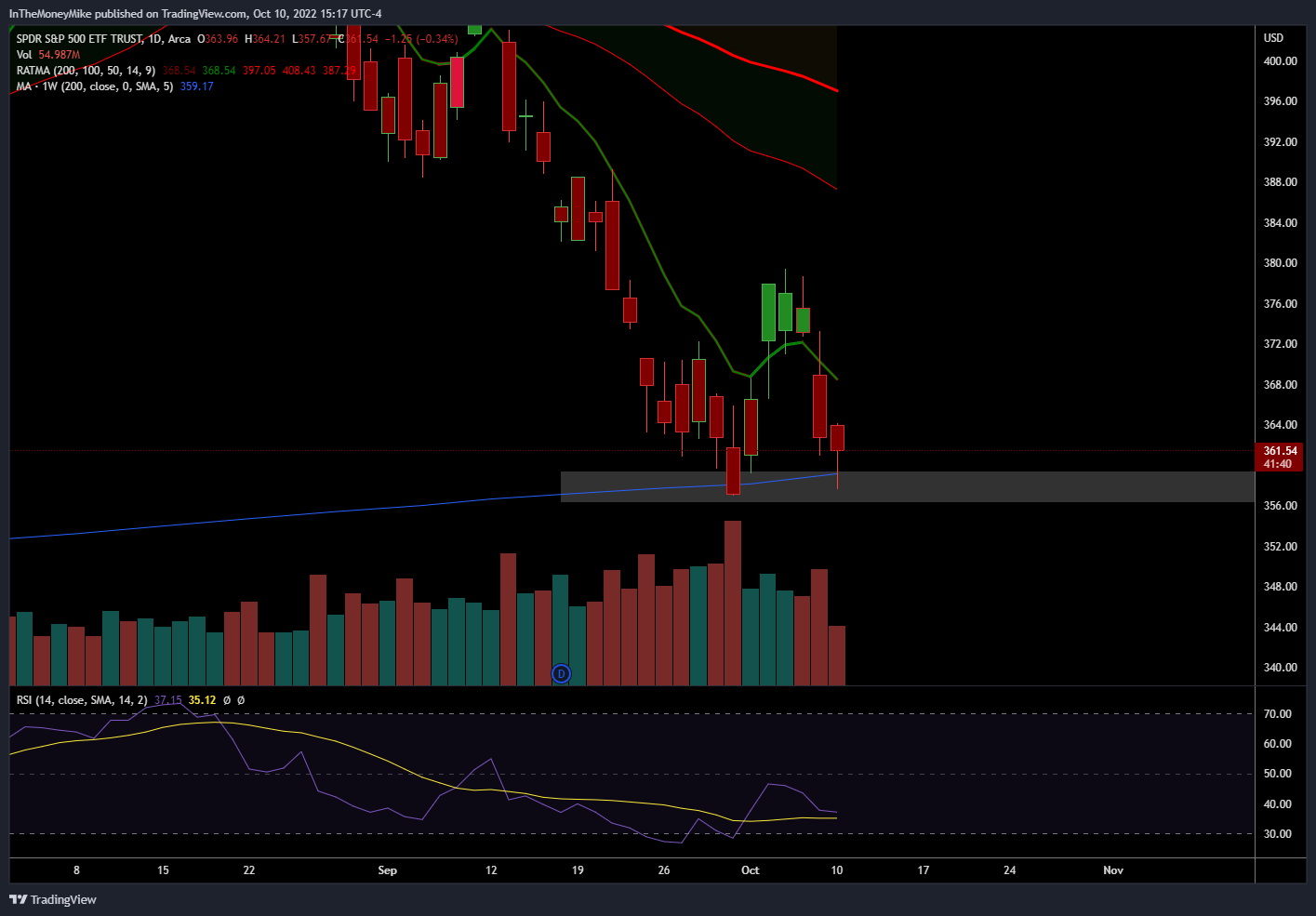Click the 392.00 price axis label
1316x916 pixels.
pyautogui.click(x=1281, y=142)
